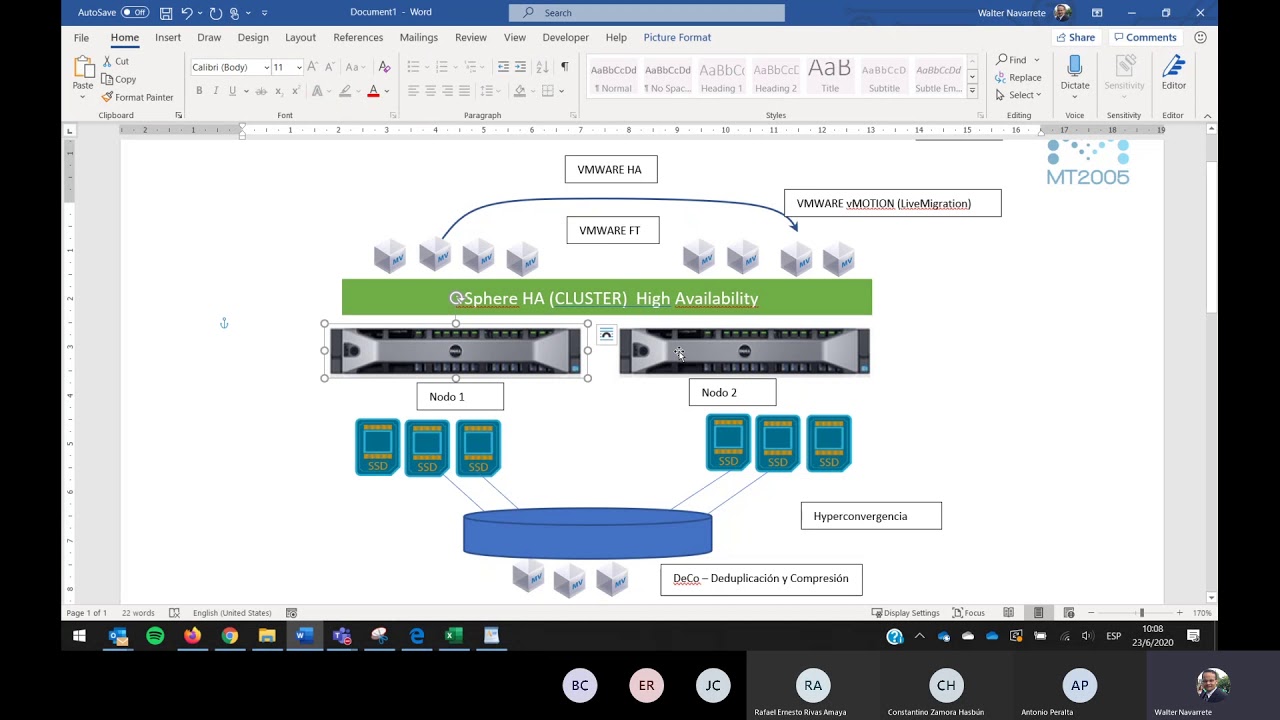Open ribbon display options in title bar
1280x720 pixels.
(x=1097, y=13)
